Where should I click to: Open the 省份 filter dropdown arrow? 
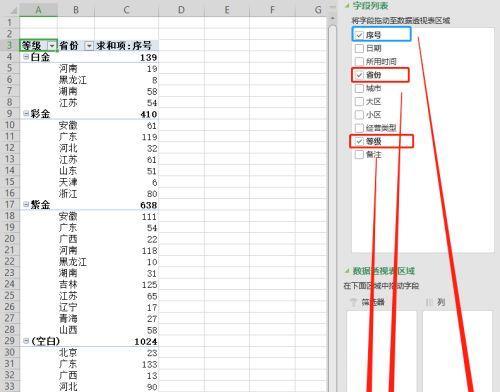tap(89, 46)
